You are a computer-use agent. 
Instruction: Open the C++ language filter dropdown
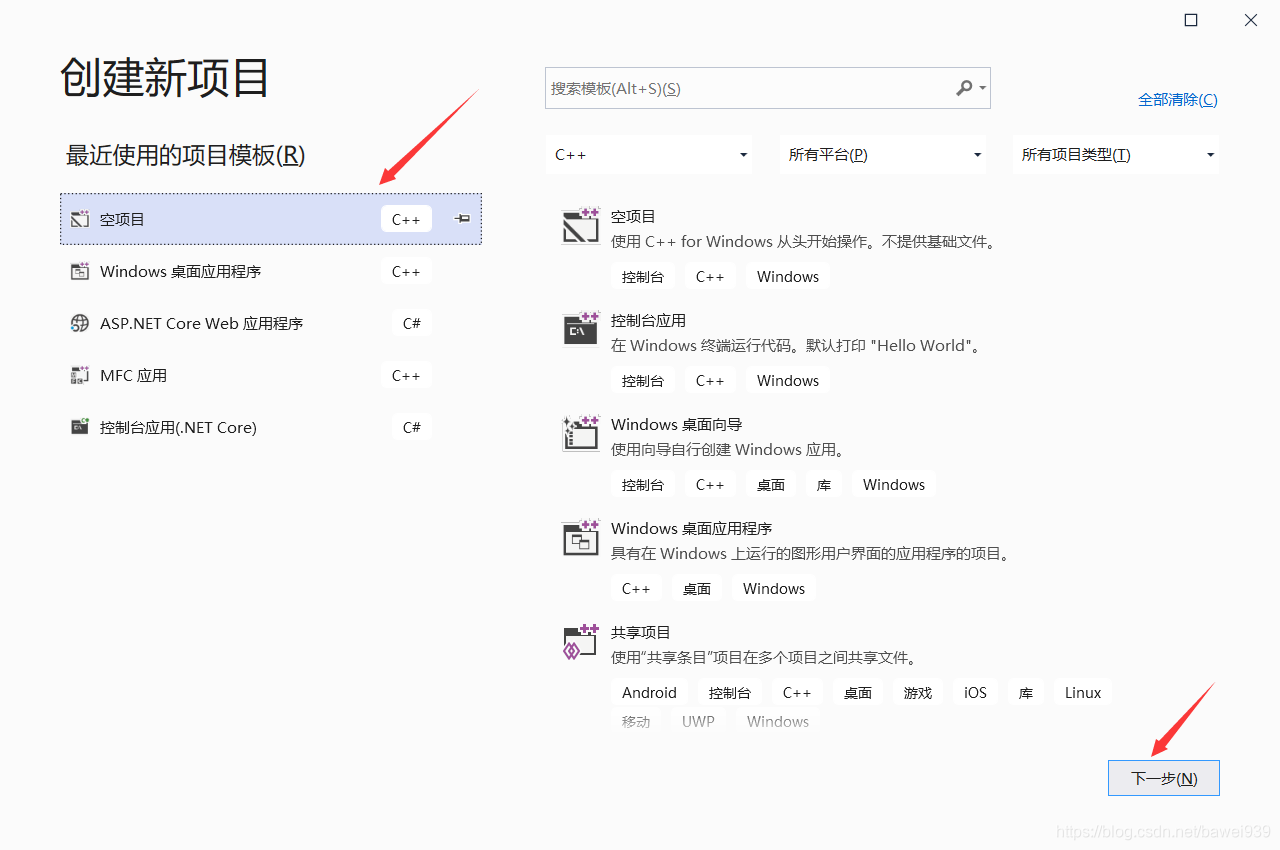(x=649, y=155)
